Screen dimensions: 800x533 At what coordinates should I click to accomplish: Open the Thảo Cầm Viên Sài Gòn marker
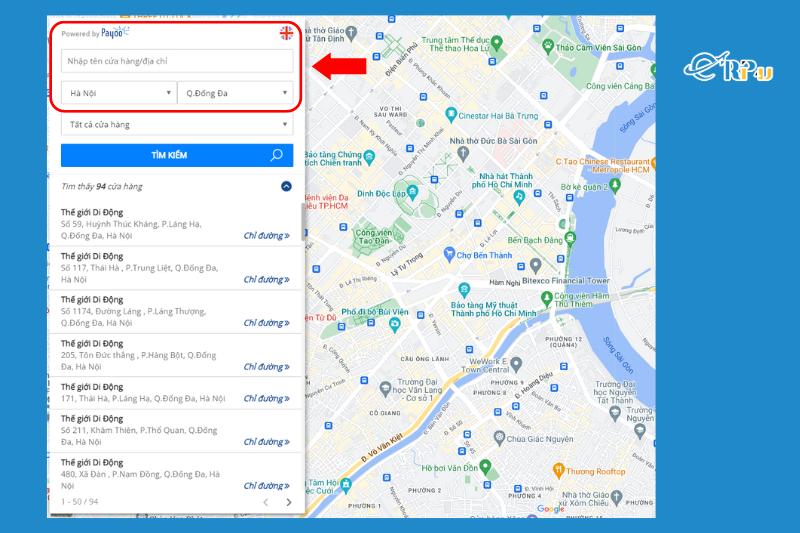click(548, 46)
